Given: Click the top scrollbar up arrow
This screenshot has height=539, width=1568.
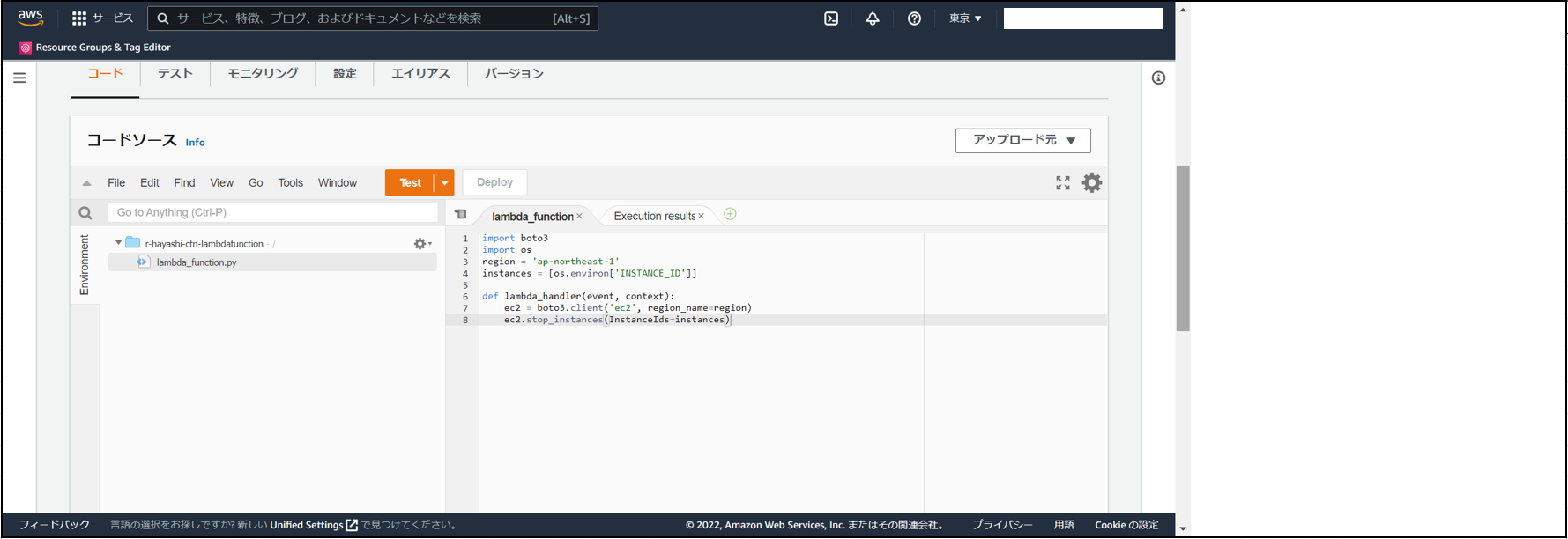Looking at the screenshot, I should [x=1183, y=10].
